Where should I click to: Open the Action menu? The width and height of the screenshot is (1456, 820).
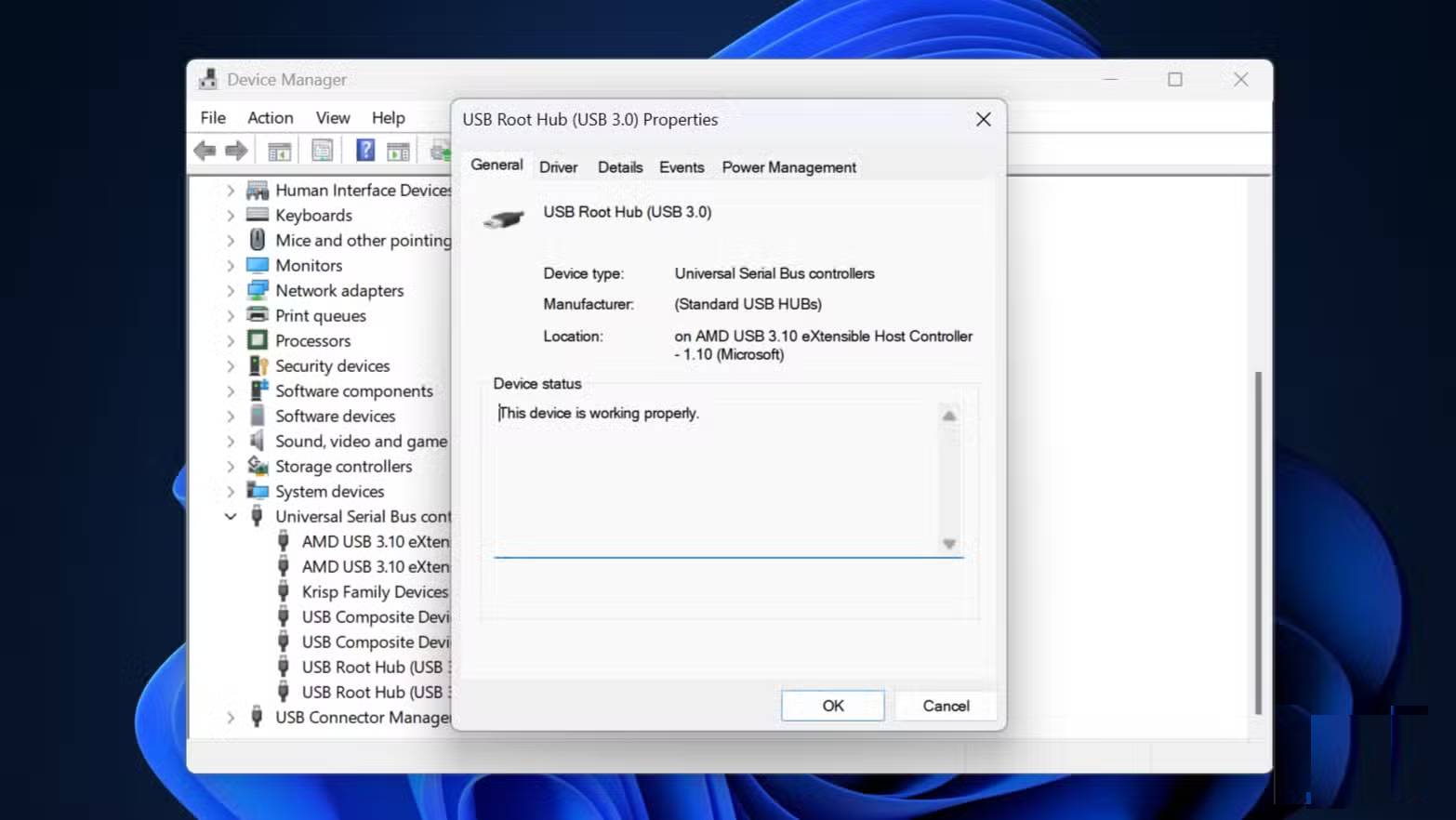tap(270, 118)
